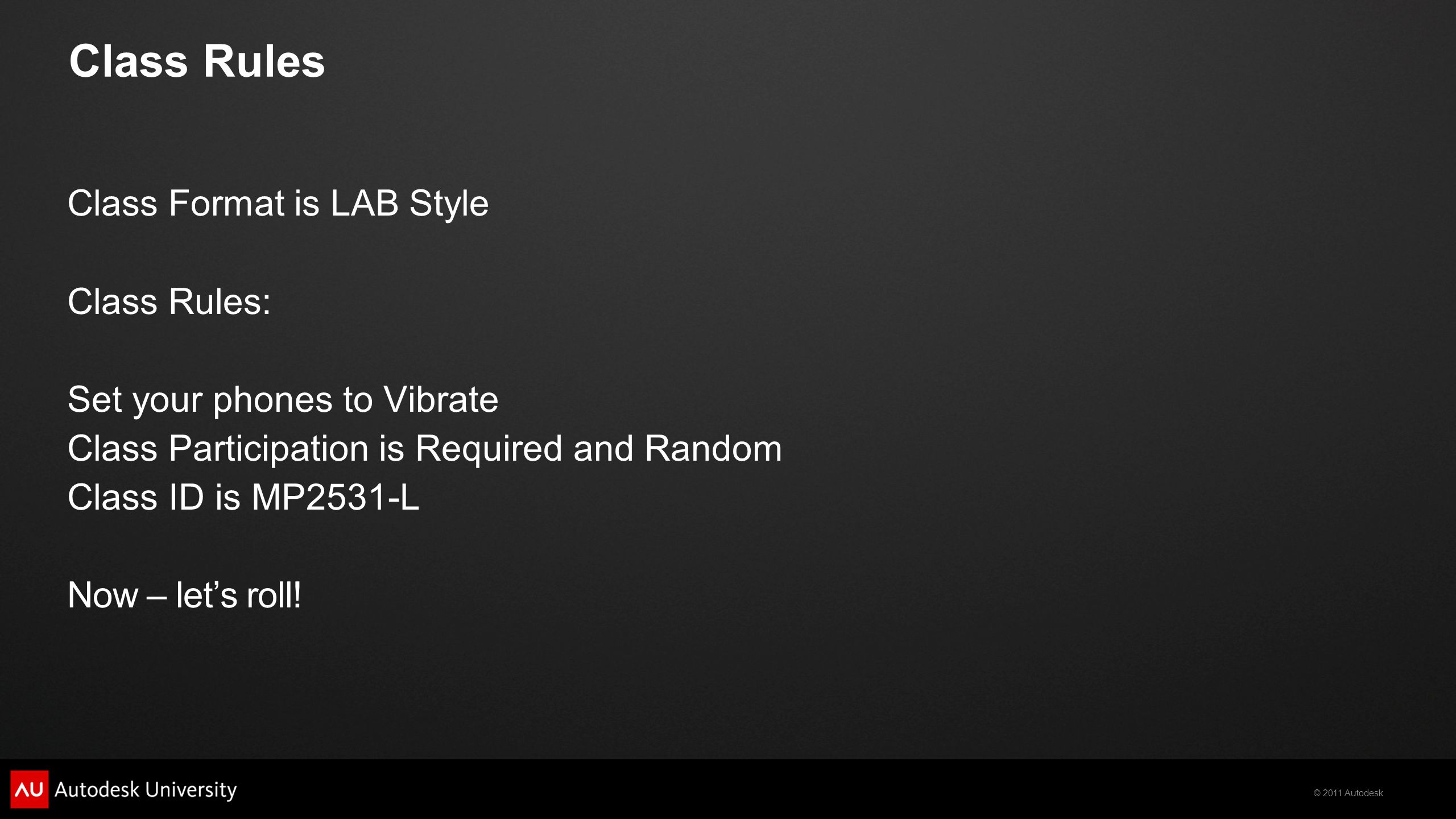Click the Class Participation is Required line

coord(425,449)
